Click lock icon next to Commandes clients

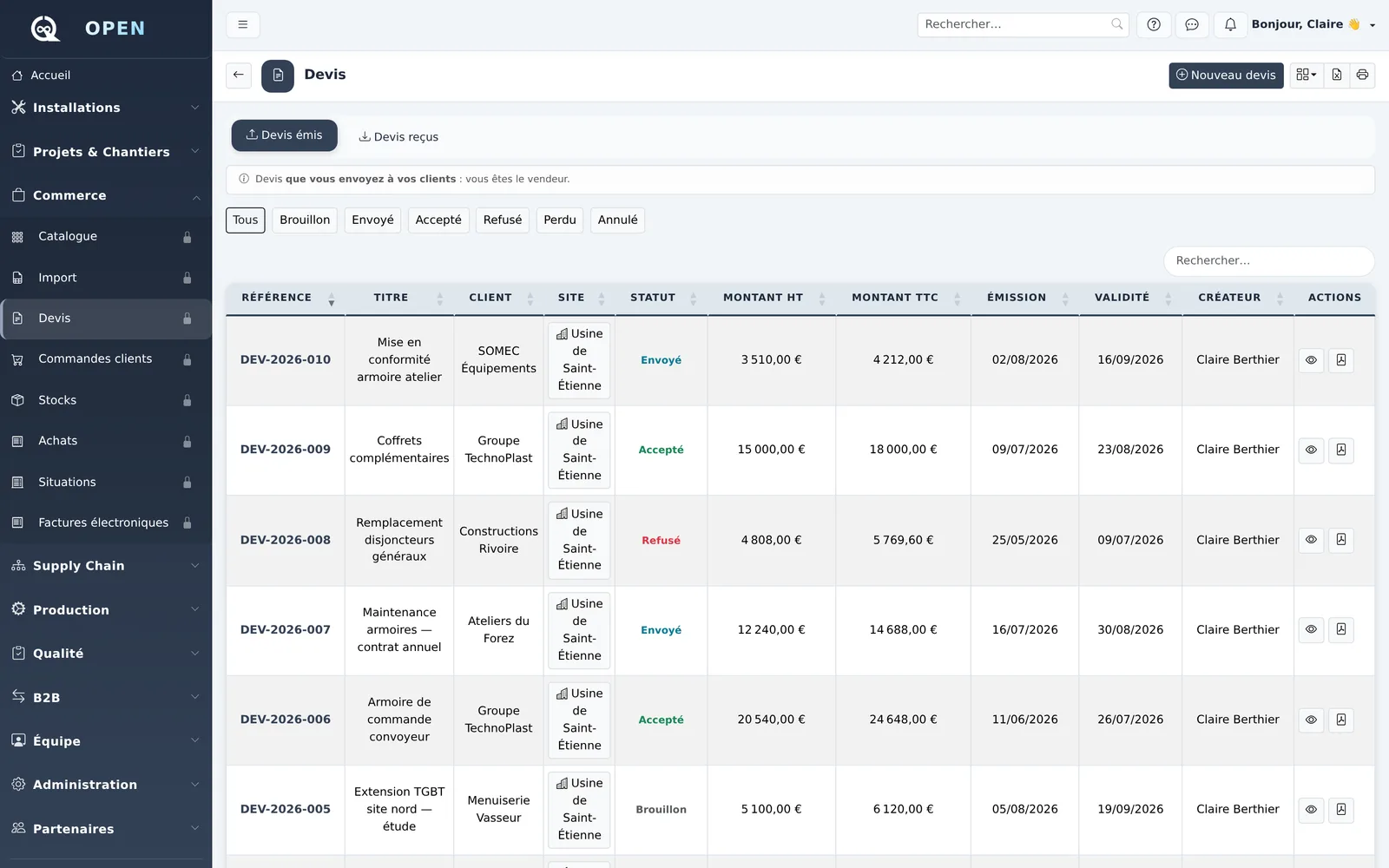[x=187, y=359]
